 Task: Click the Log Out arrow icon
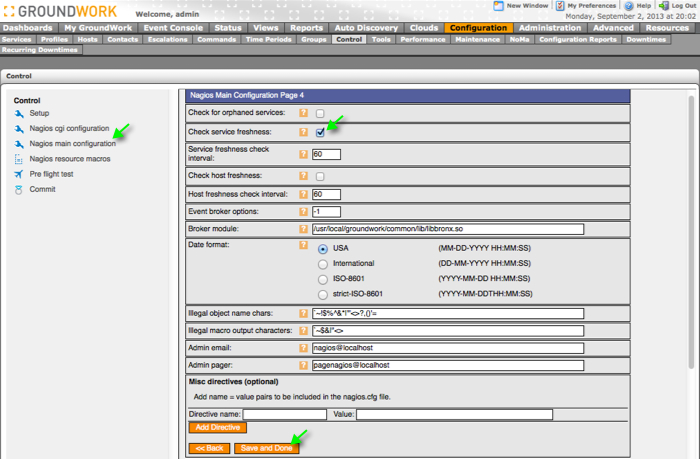tap(664, 6)
